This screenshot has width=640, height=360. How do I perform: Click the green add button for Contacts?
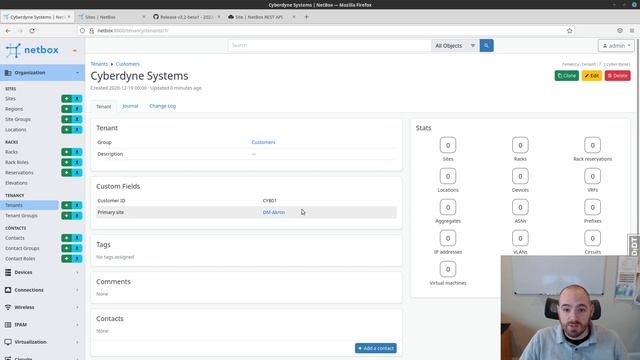click(66, 238)
